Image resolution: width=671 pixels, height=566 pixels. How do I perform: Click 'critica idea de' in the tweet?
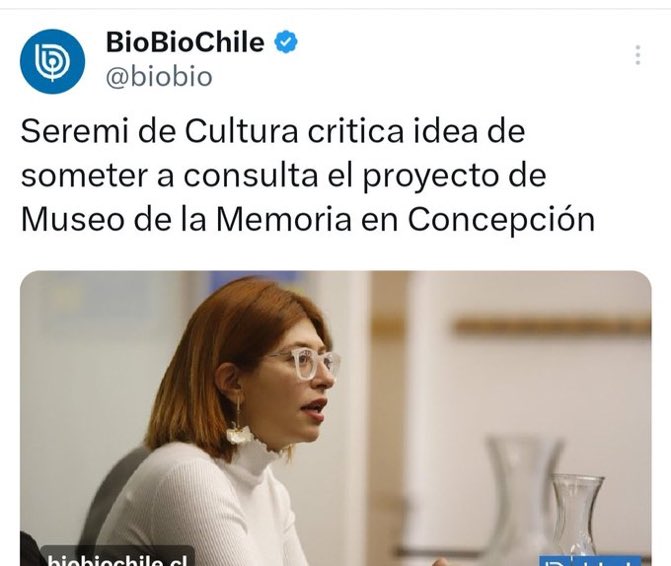[416, 131]
